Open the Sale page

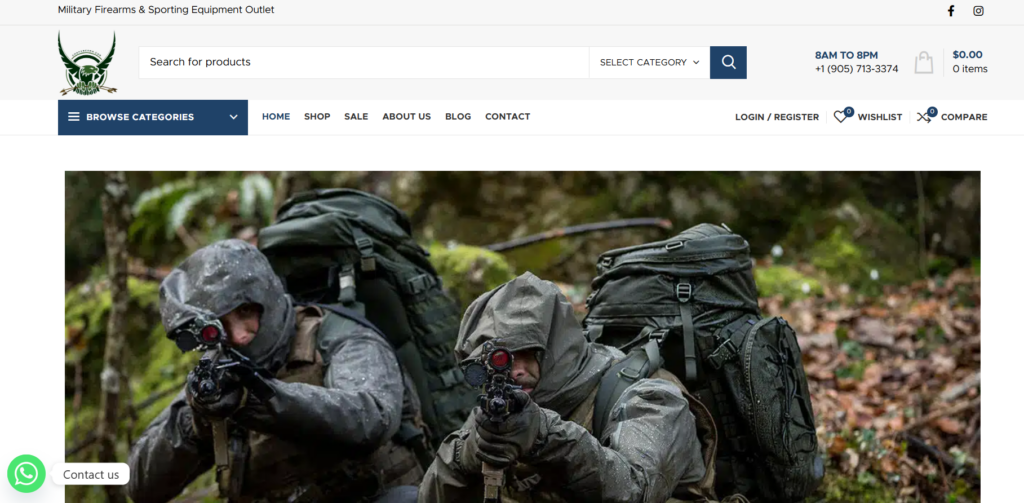pos(356,117)
